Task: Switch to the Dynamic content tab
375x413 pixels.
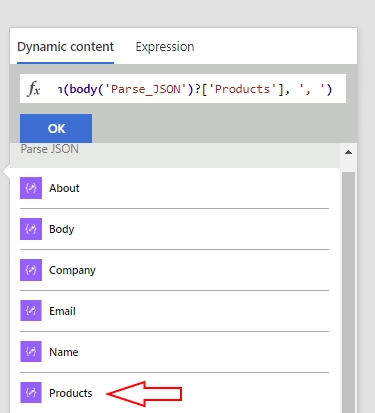Action: (x=65, y=47)
